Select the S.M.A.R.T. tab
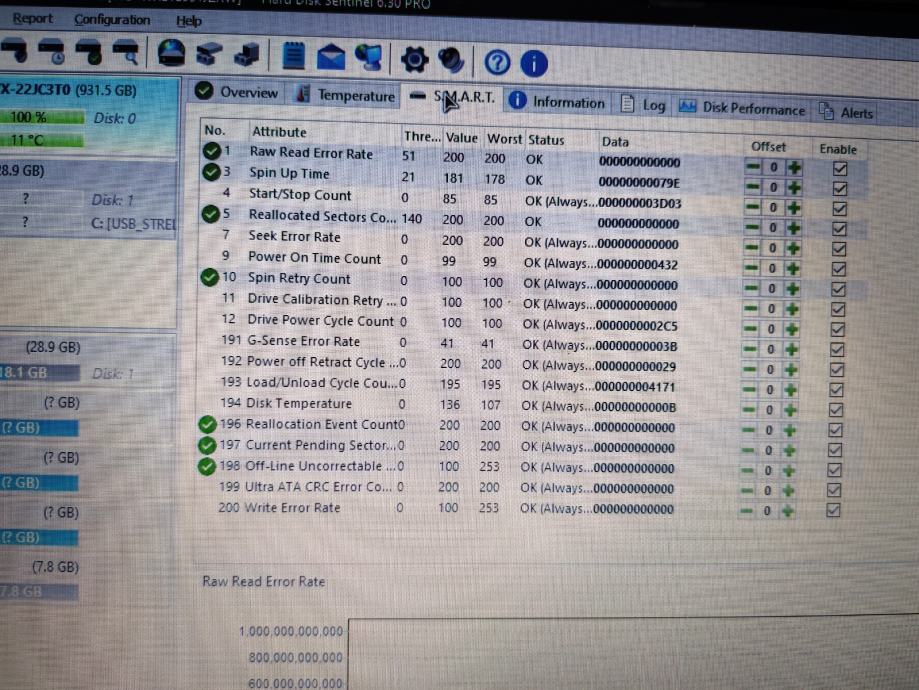Viewport: 919px width, 690px height. tap(452, 96)
